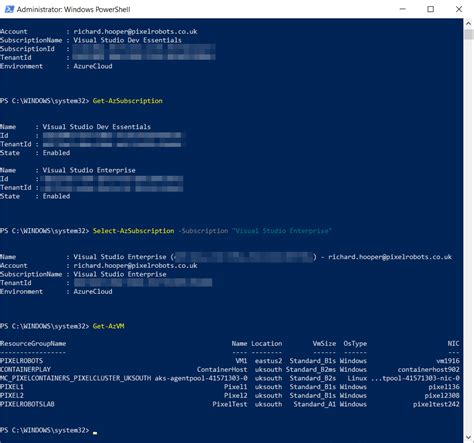Click the pixel2308 NIC value
The width and height of the screenshot is (474, 443).
(x=442, y=395)
